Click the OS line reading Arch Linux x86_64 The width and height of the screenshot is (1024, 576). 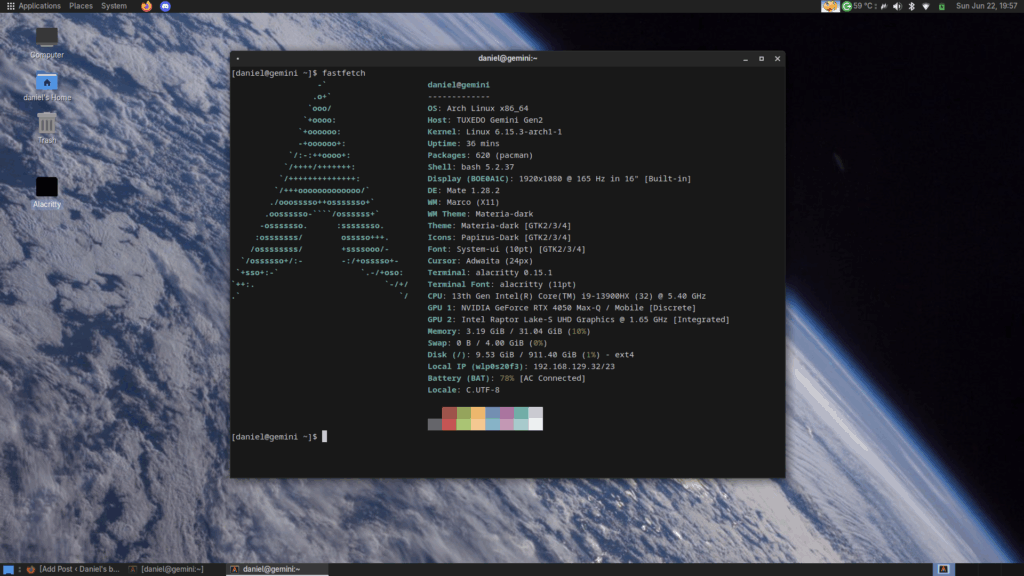click(x=478, y=108)
